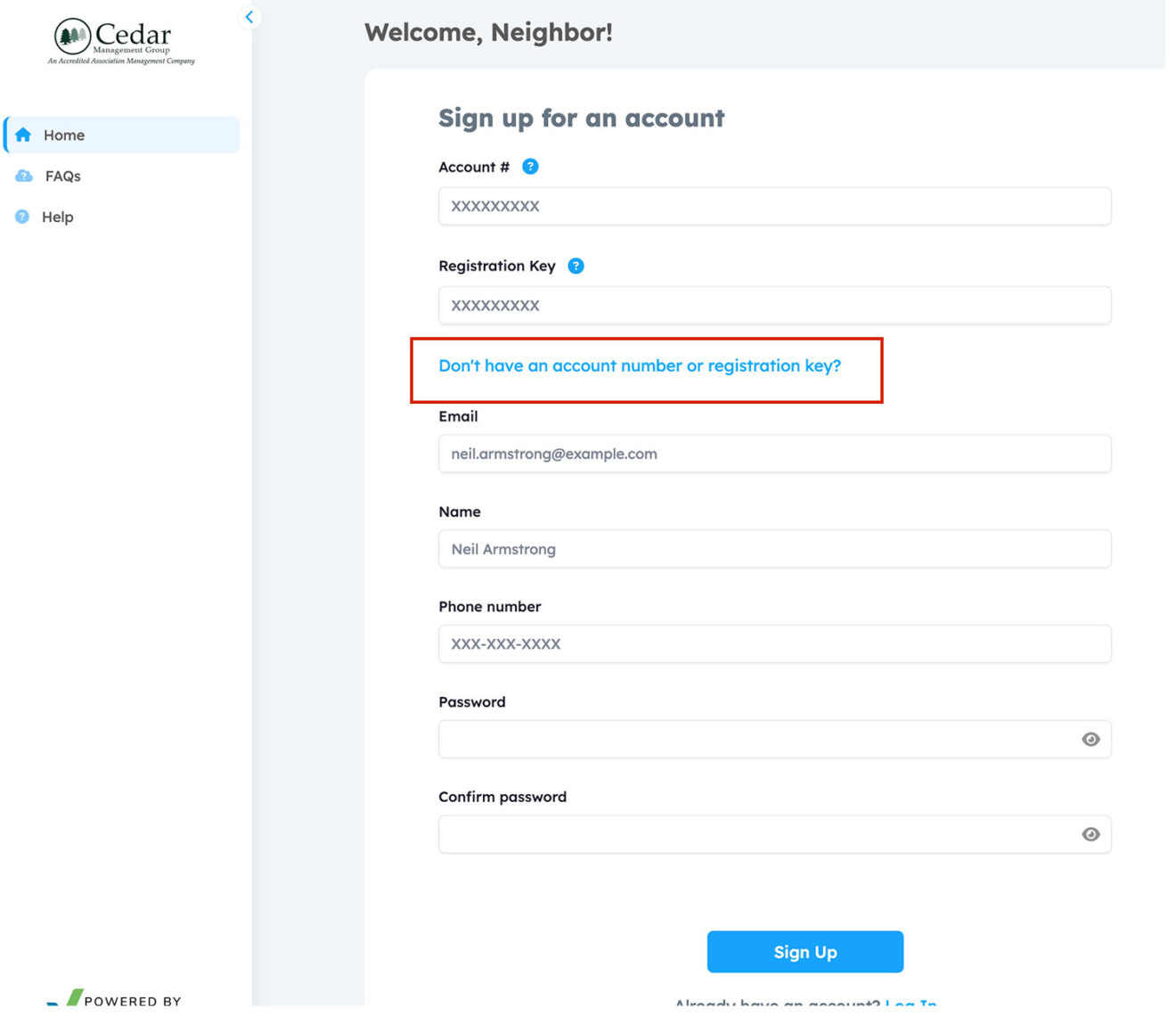
Task: Show the Confirm password field contents
Action: coord(1090,834)
